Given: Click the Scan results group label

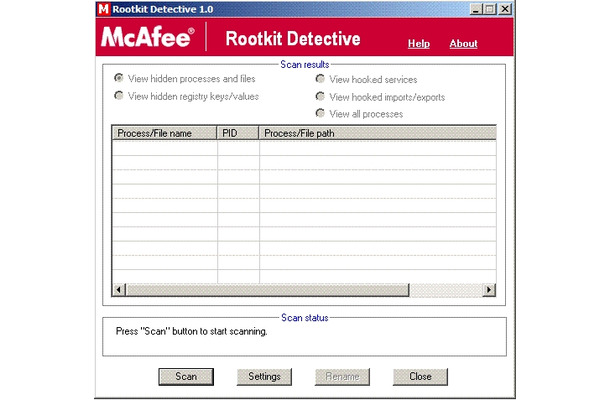Looking at the screenshot, I should (305, 65).
